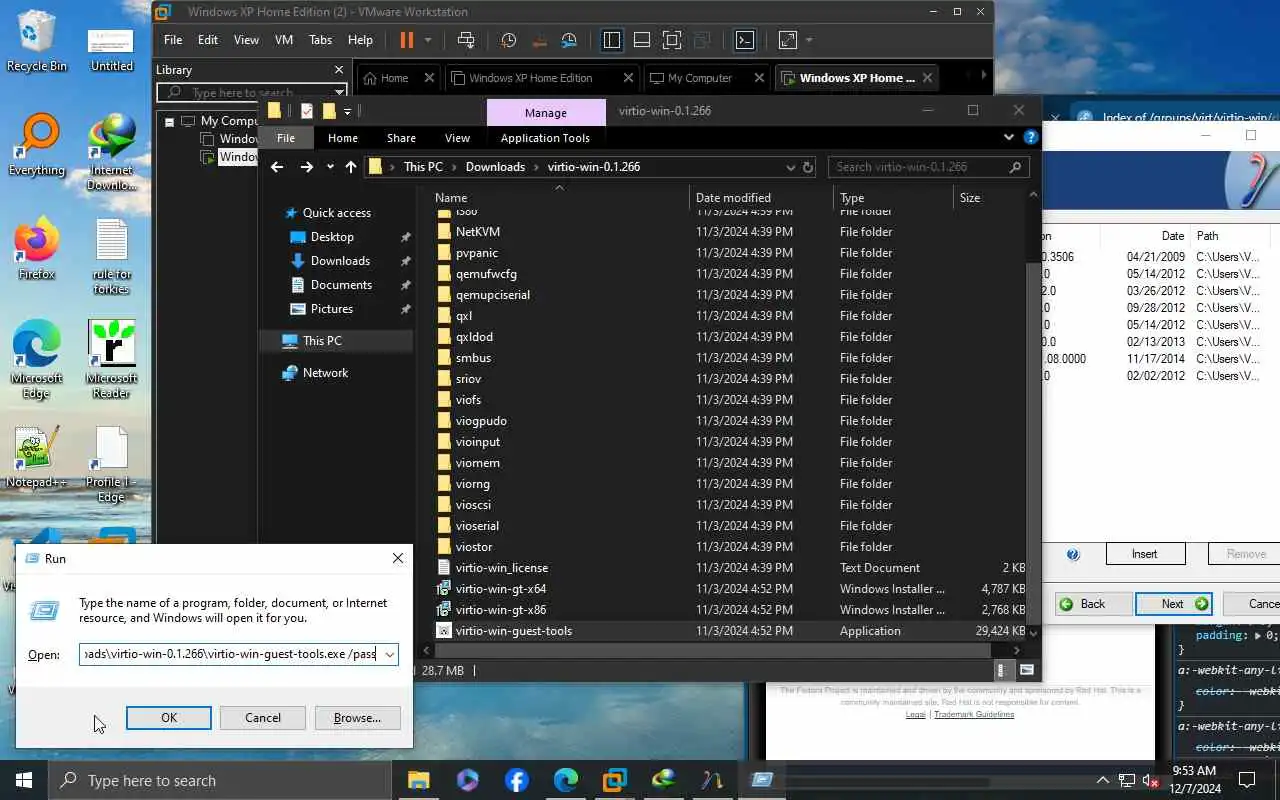Select the vioserial folder

coord(477,526)
